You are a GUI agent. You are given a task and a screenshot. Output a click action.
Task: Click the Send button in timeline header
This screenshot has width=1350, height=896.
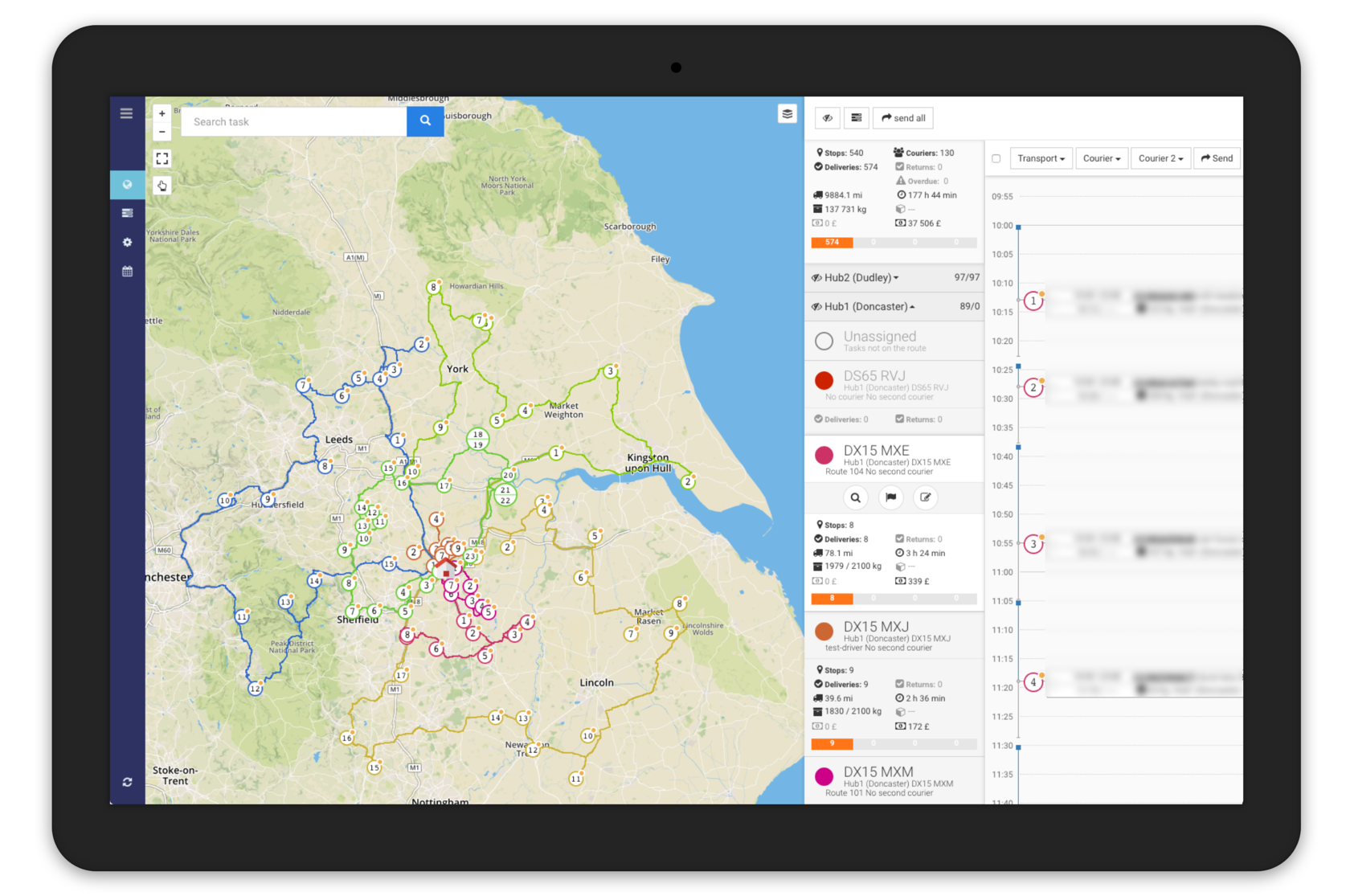(x=1217, y=158)
